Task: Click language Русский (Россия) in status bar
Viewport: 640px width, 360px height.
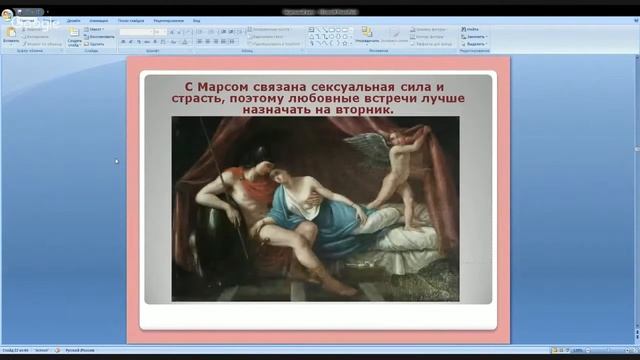Action: [80, 350]
